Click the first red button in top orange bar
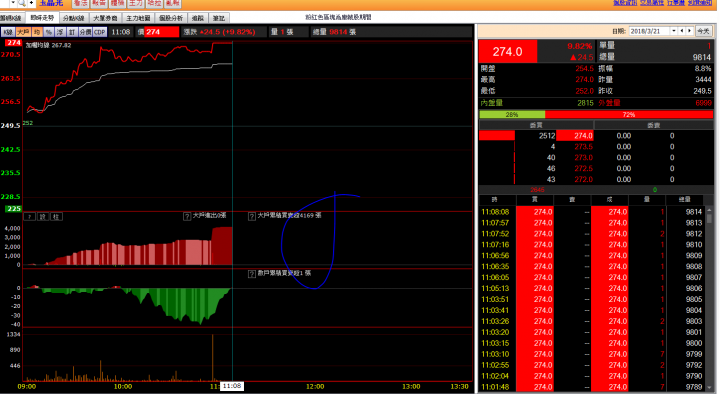The image size is (720, 394). click(x=81, y=3)
